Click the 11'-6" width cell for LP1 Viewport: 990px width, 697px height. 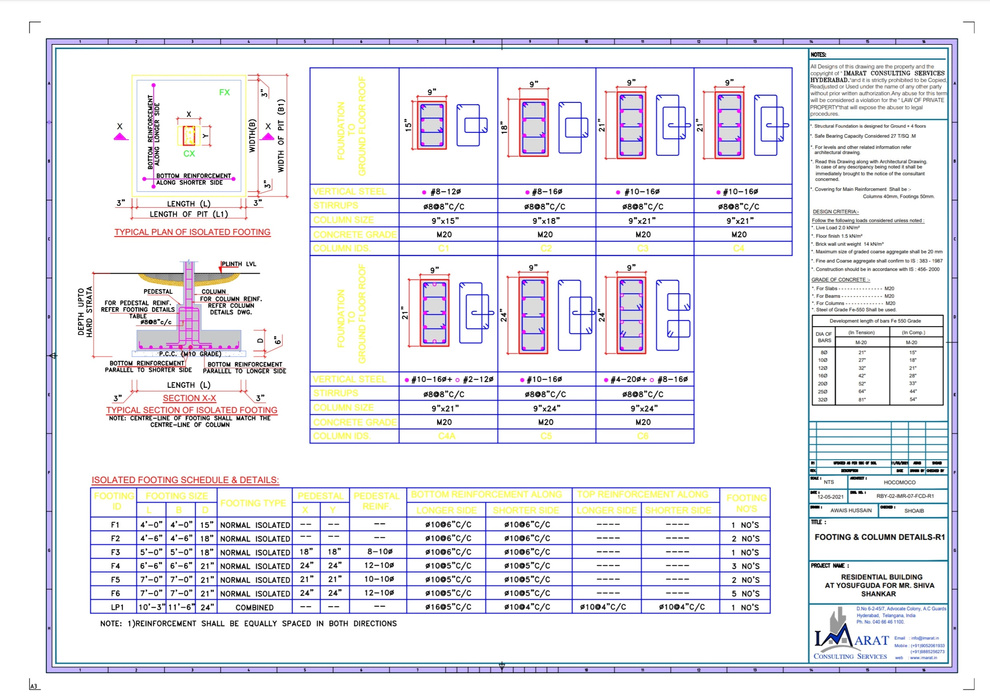(x=181, y=607)
